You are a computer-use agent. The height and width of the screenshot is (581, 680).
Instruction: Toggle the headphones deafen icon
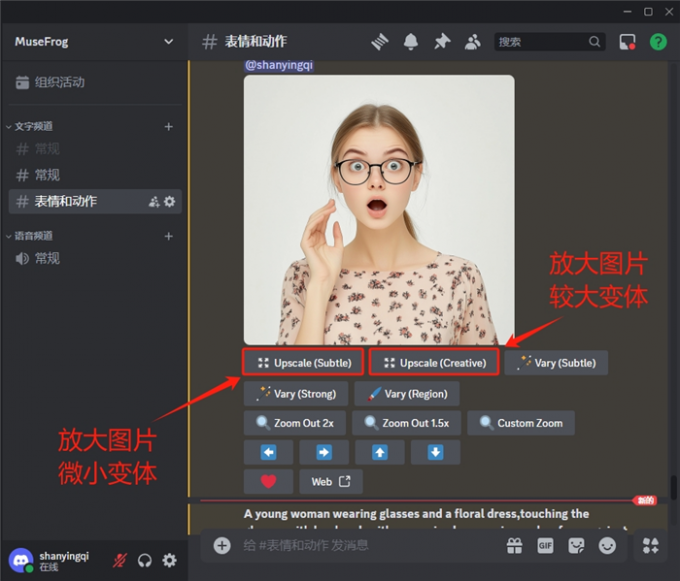[x=145, y=561]
